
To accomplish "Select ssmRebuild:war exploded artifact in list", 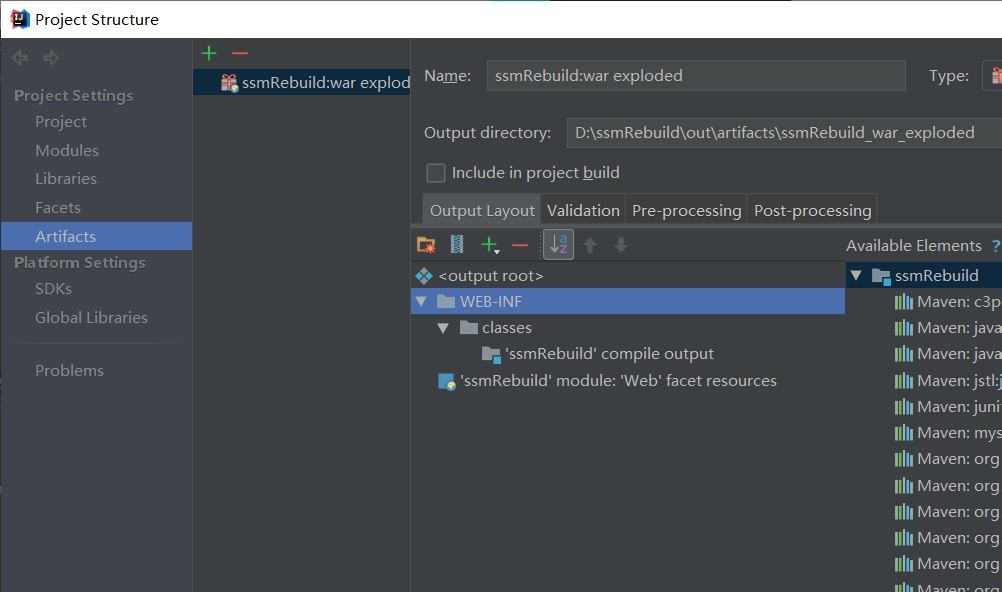I will click(302, 82).
